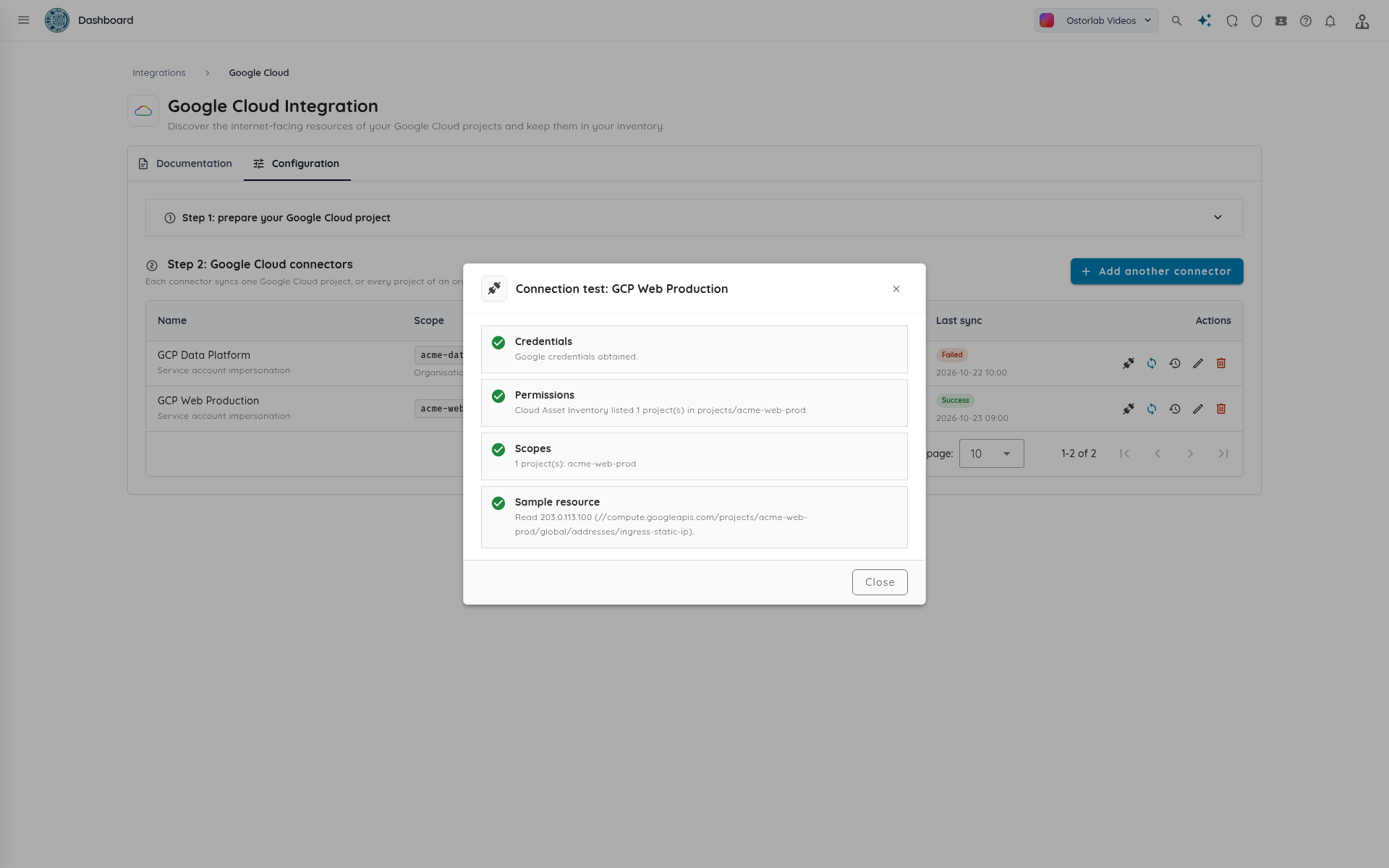The height and width of the screenshot is (868, 1389).
Task: Sync the GCP Web Production connector
Action: 1152,409
